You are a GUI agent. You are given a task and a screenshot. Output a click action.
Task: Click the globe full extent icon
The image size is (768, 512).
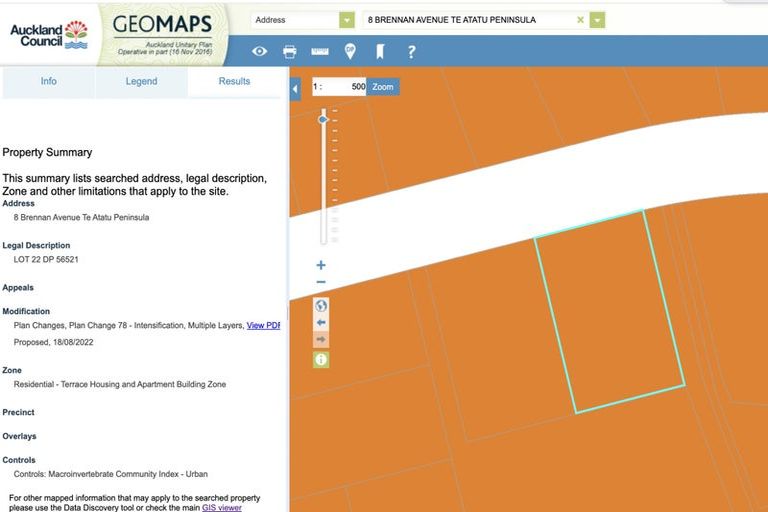tap(321, 306)
